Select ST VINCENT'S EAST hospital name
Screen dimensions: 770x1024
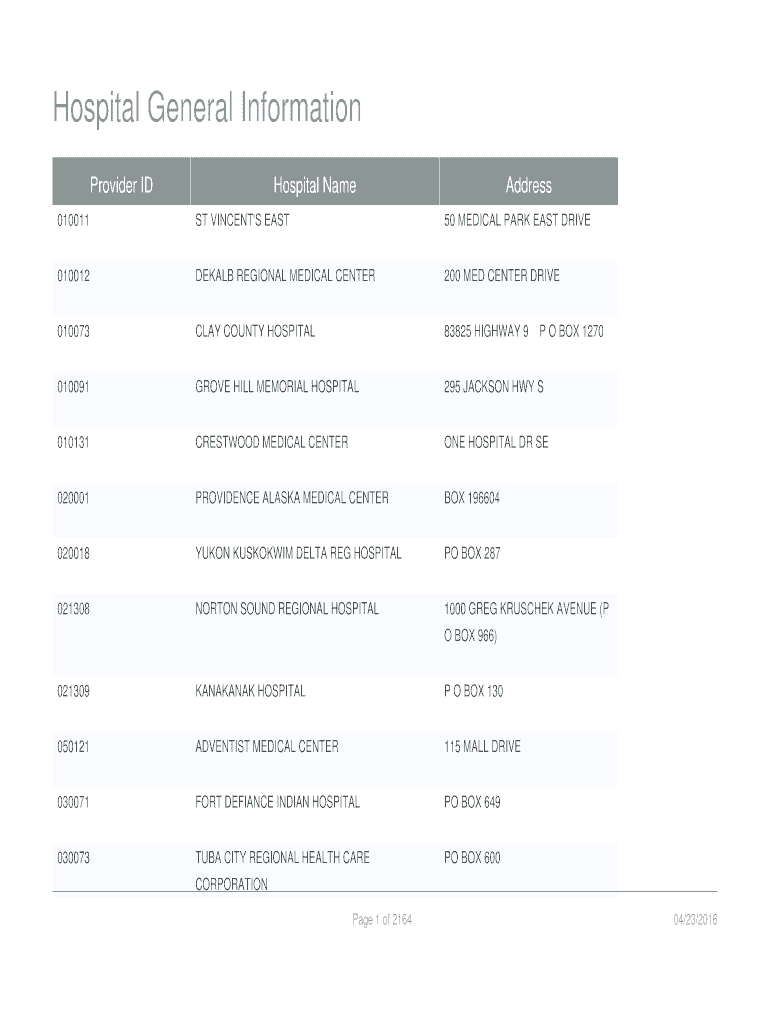point(242,220)
